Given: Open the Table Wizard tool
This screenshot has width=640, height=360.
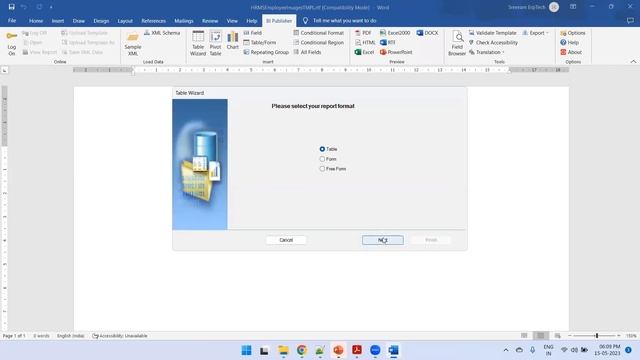Looking at the screenshot, I should [198, 43].
